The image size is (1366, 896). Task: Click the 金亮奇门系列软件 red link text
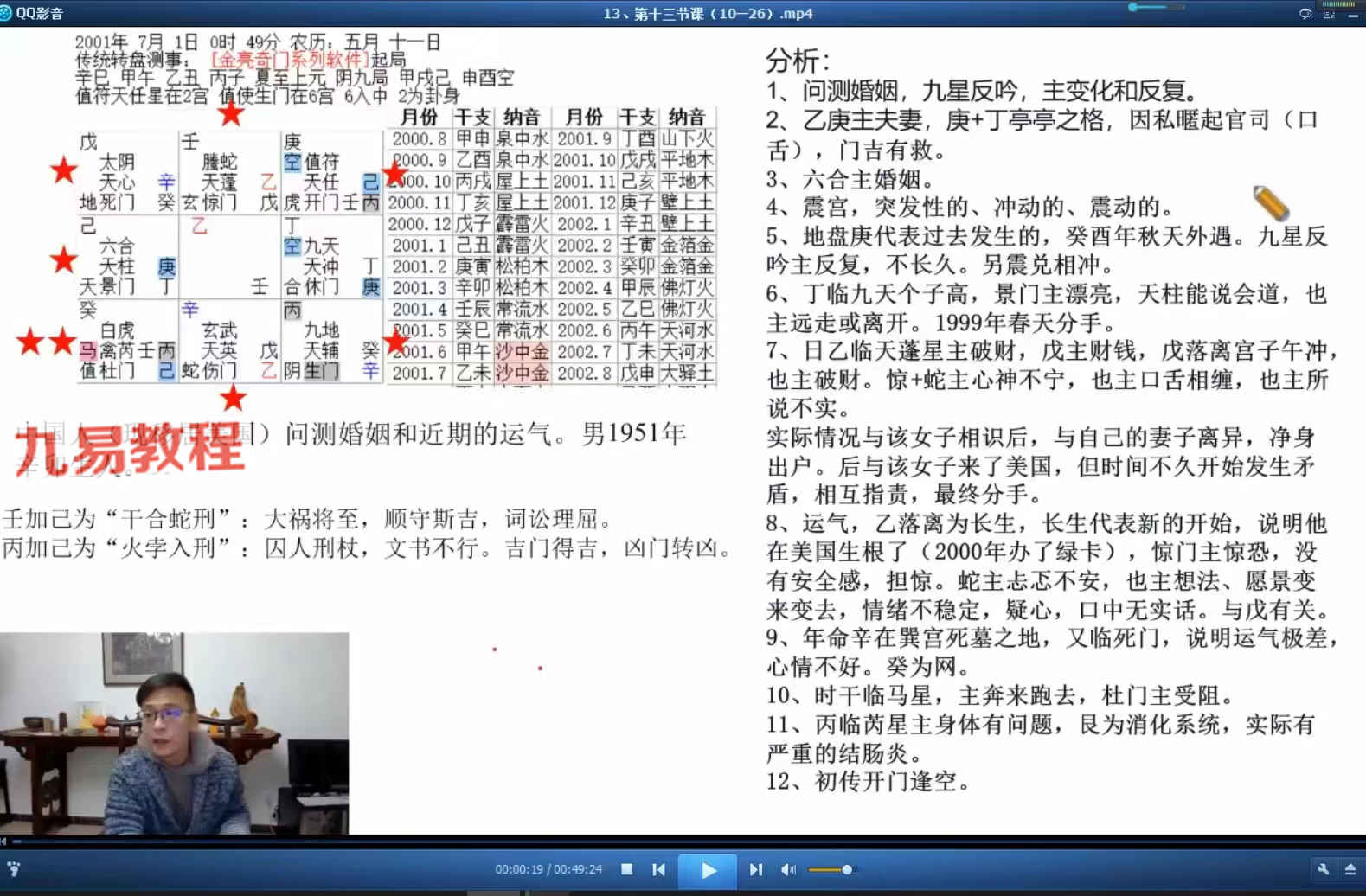[x=290, y=60]
